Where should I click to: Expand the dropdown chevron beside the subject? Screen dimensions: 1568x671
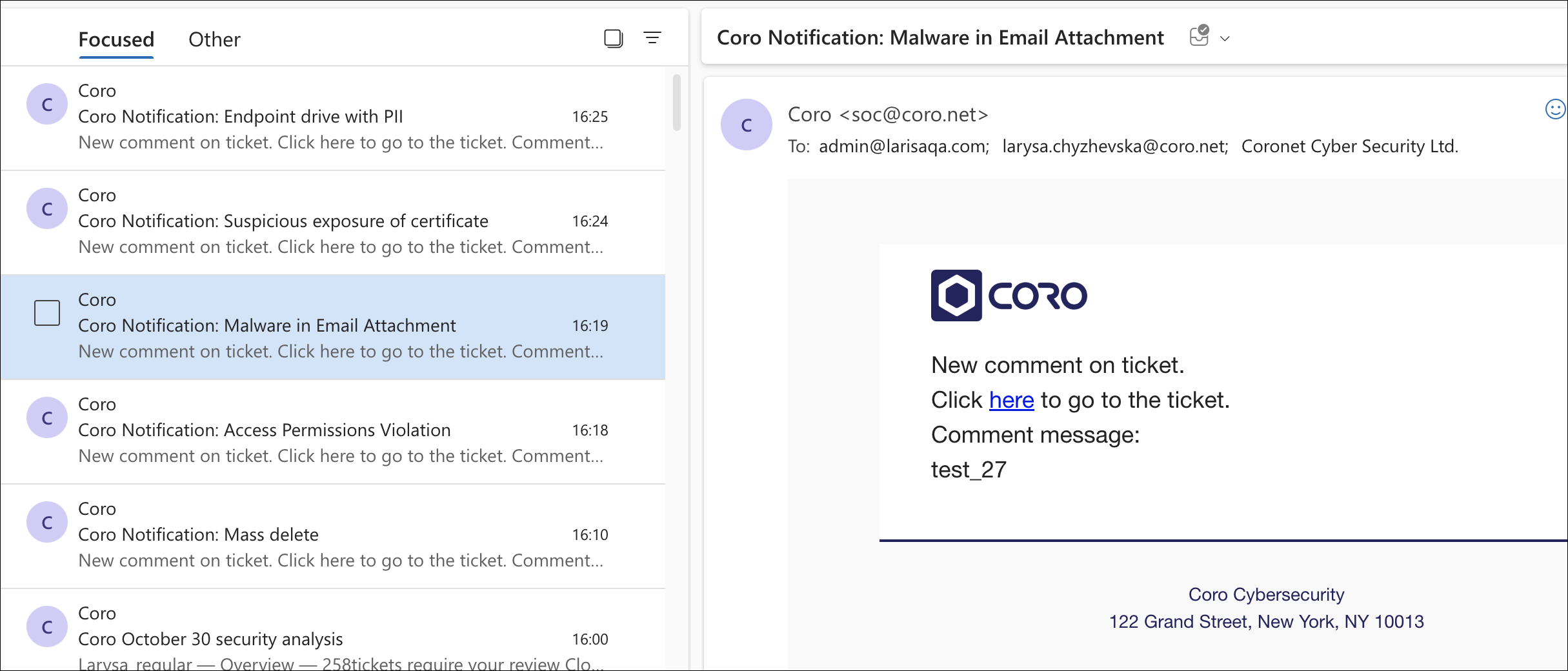coord(1225,39)
